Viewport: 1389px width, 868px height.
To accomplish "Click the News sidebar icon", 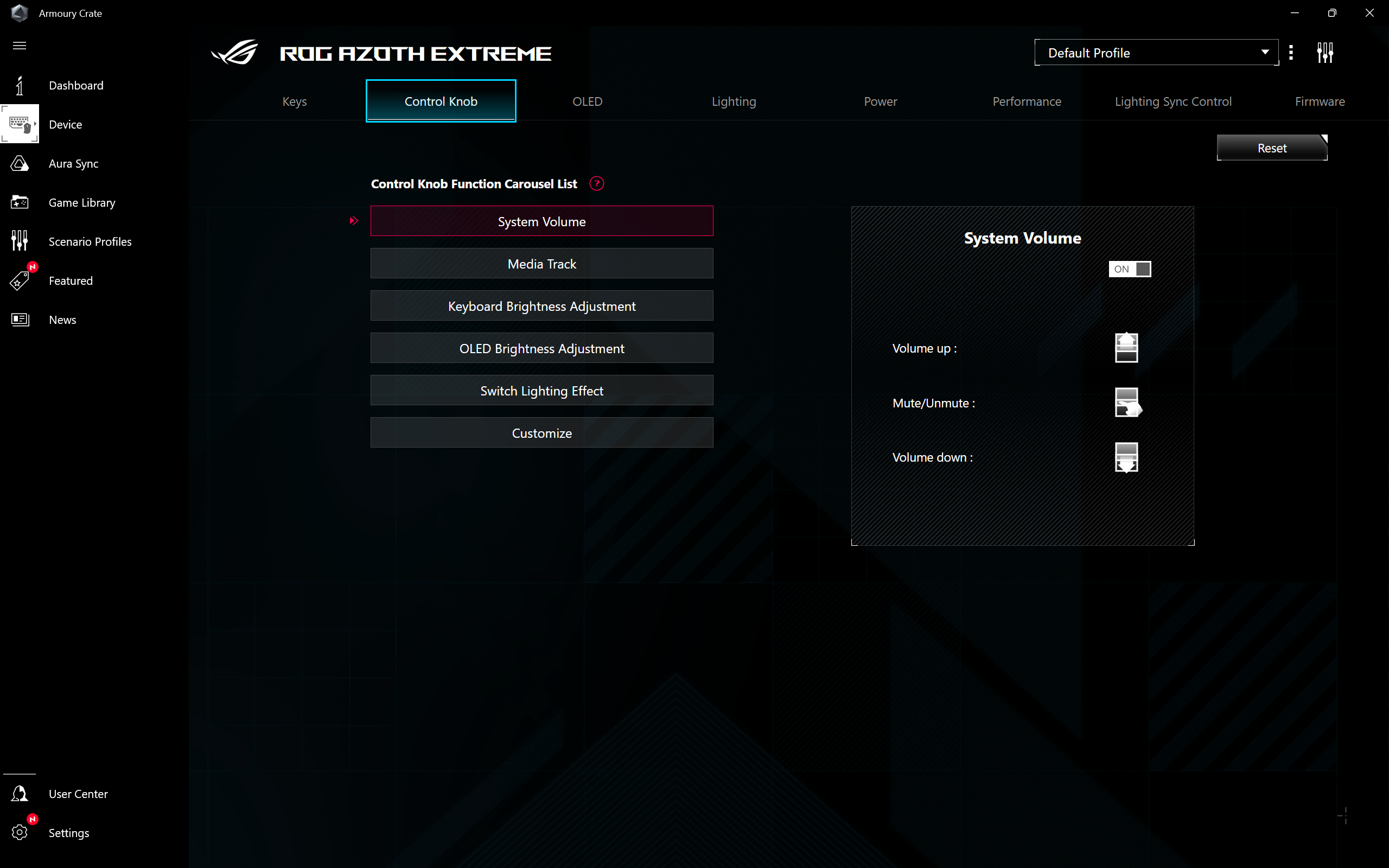I will point(20,320).
